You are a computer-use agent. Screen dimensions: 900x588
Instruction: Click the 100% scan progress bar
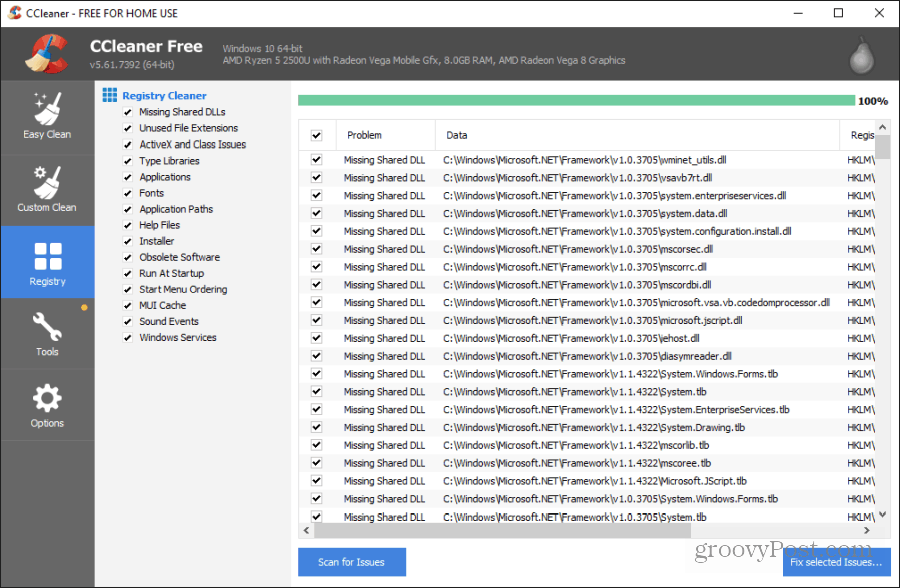point(576,100)
